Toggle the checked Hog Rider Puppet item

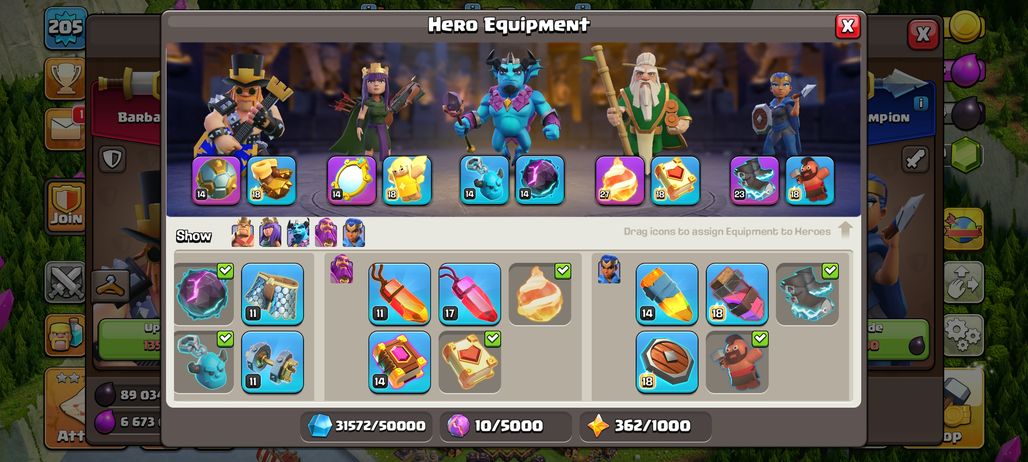click(x=737, y=362)
